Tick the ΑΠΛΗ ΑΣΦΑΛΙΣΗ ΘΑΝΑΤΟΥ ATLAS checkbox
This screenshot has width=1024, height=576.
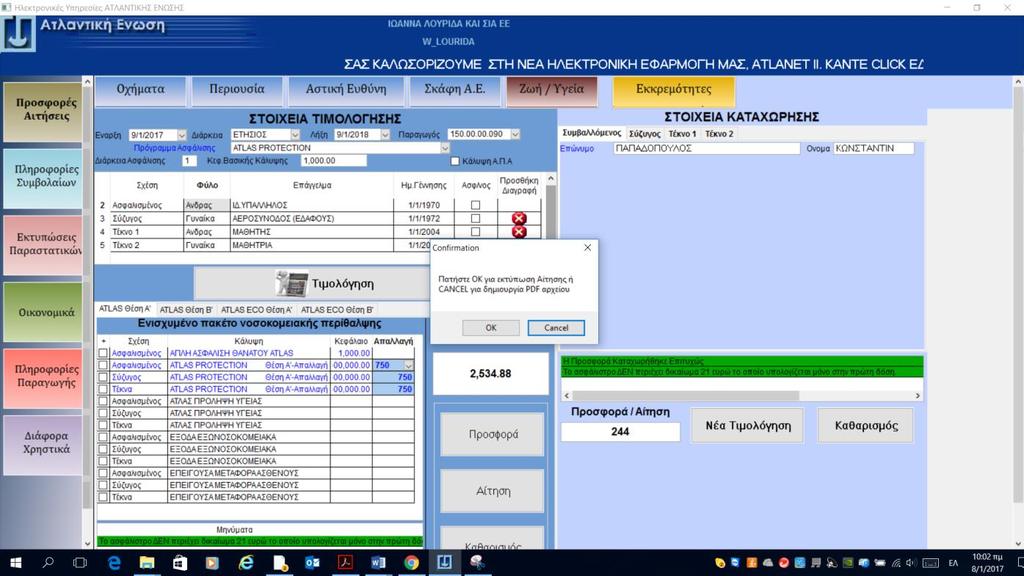point(103,353)
